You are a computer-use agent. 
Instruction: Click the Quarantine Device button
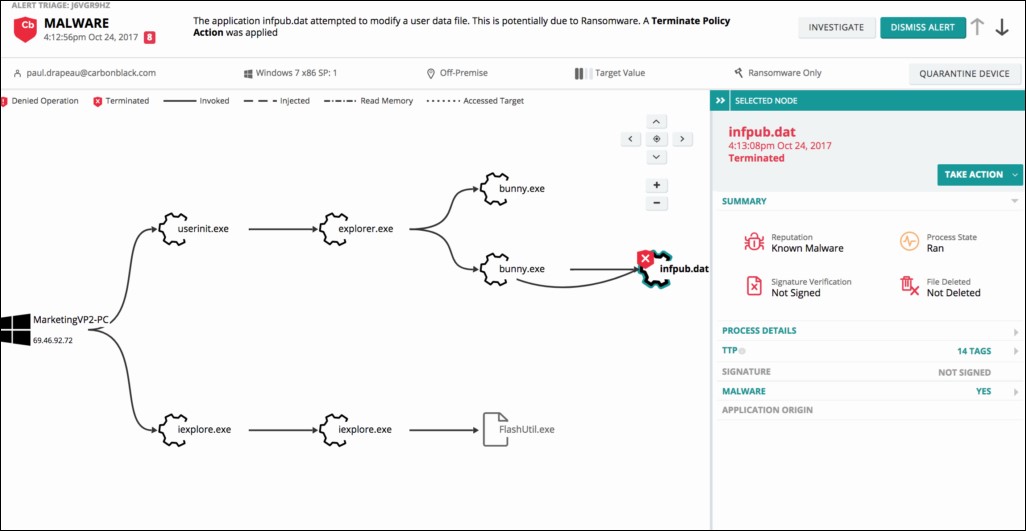(x=965, y=73)
